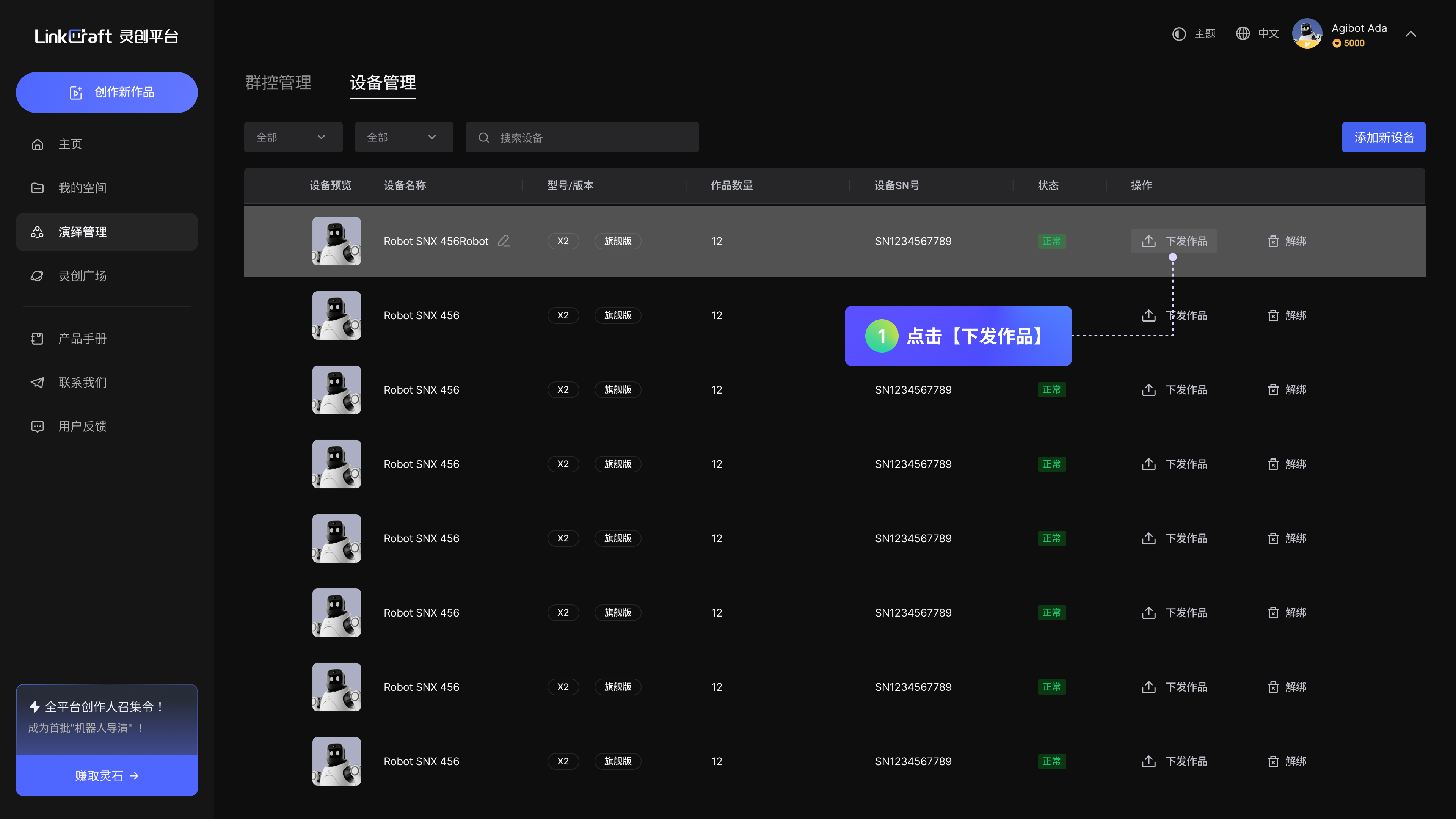The width and height of the screenshot is (1456, 819).
Task: Click the 解绑 unbind icon in first row
Action: [x=1273, y=242]
